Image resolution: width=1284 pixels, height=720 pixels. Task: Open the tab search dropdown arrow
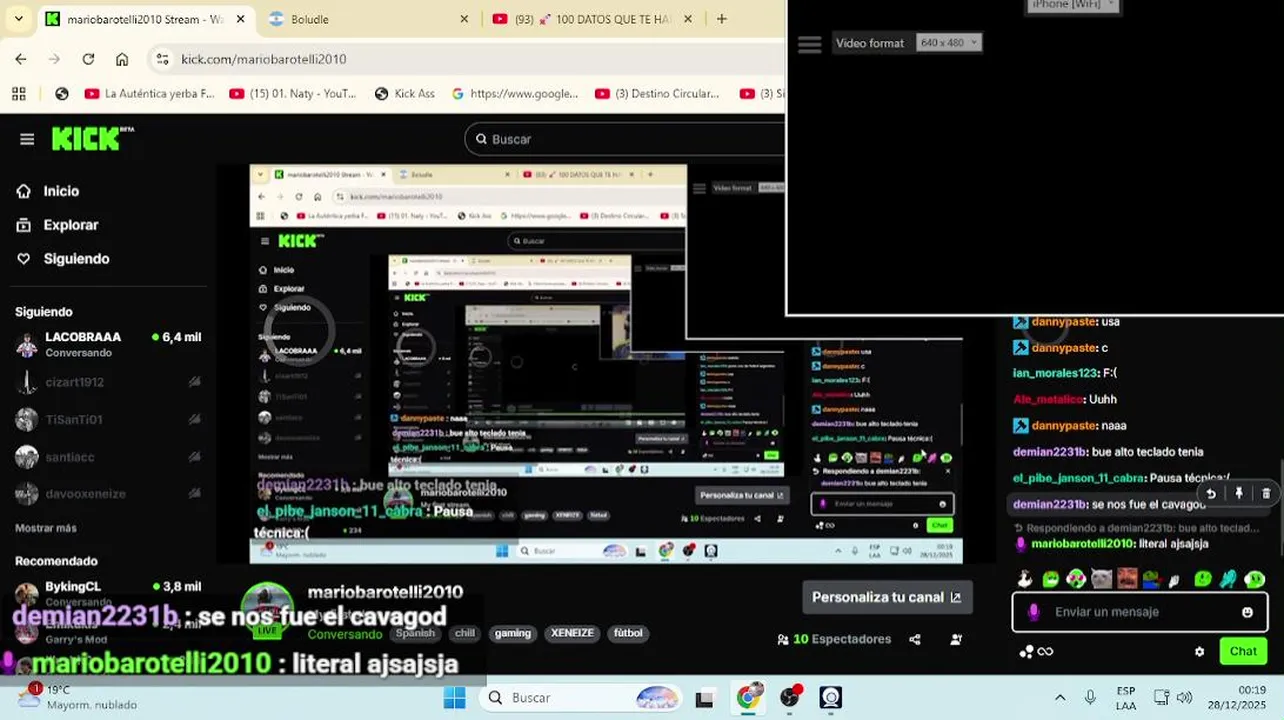18,19
